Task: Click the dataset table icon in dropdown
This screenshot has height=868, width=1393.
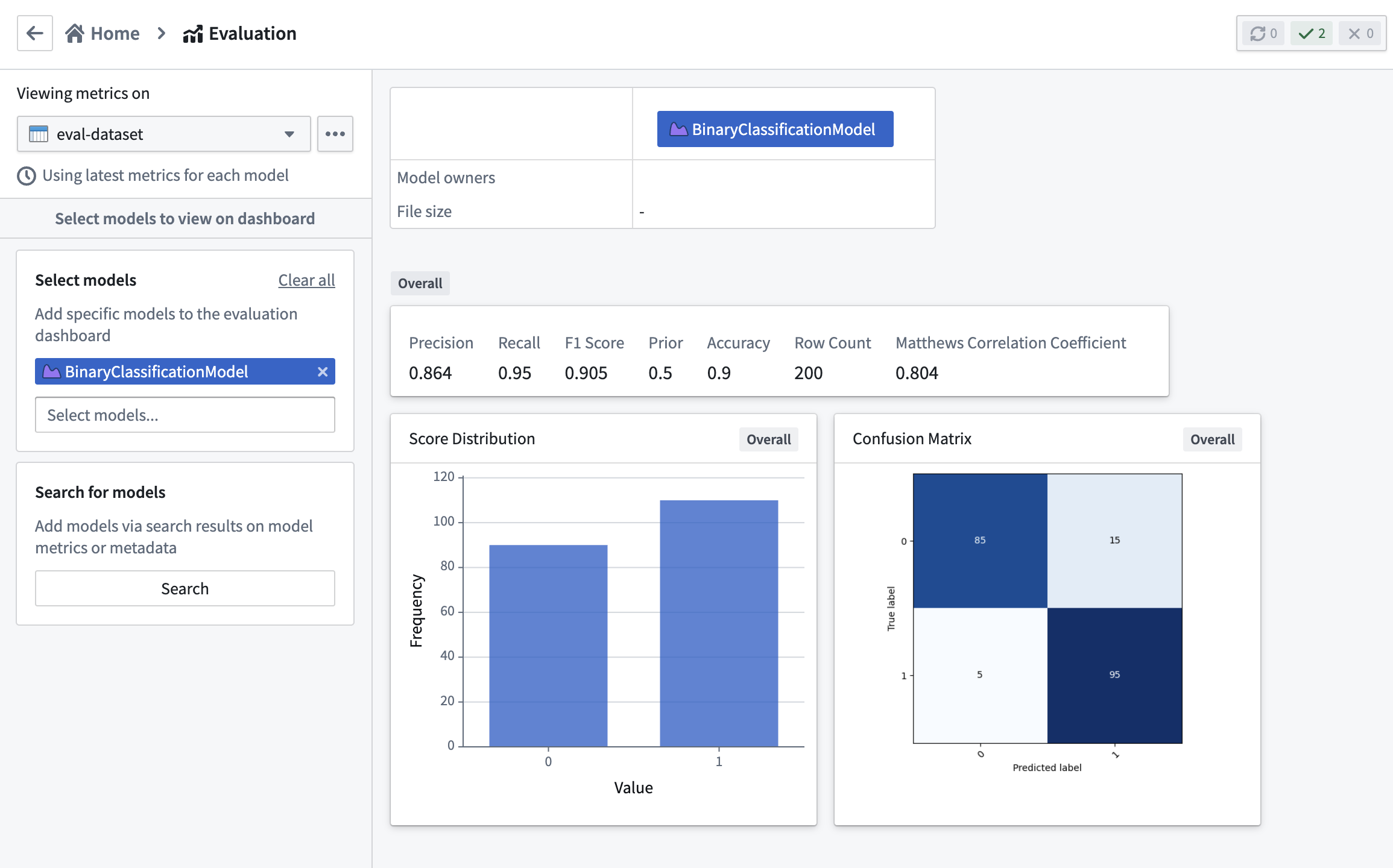Action: pyautogui.click(x=39, y=134)
